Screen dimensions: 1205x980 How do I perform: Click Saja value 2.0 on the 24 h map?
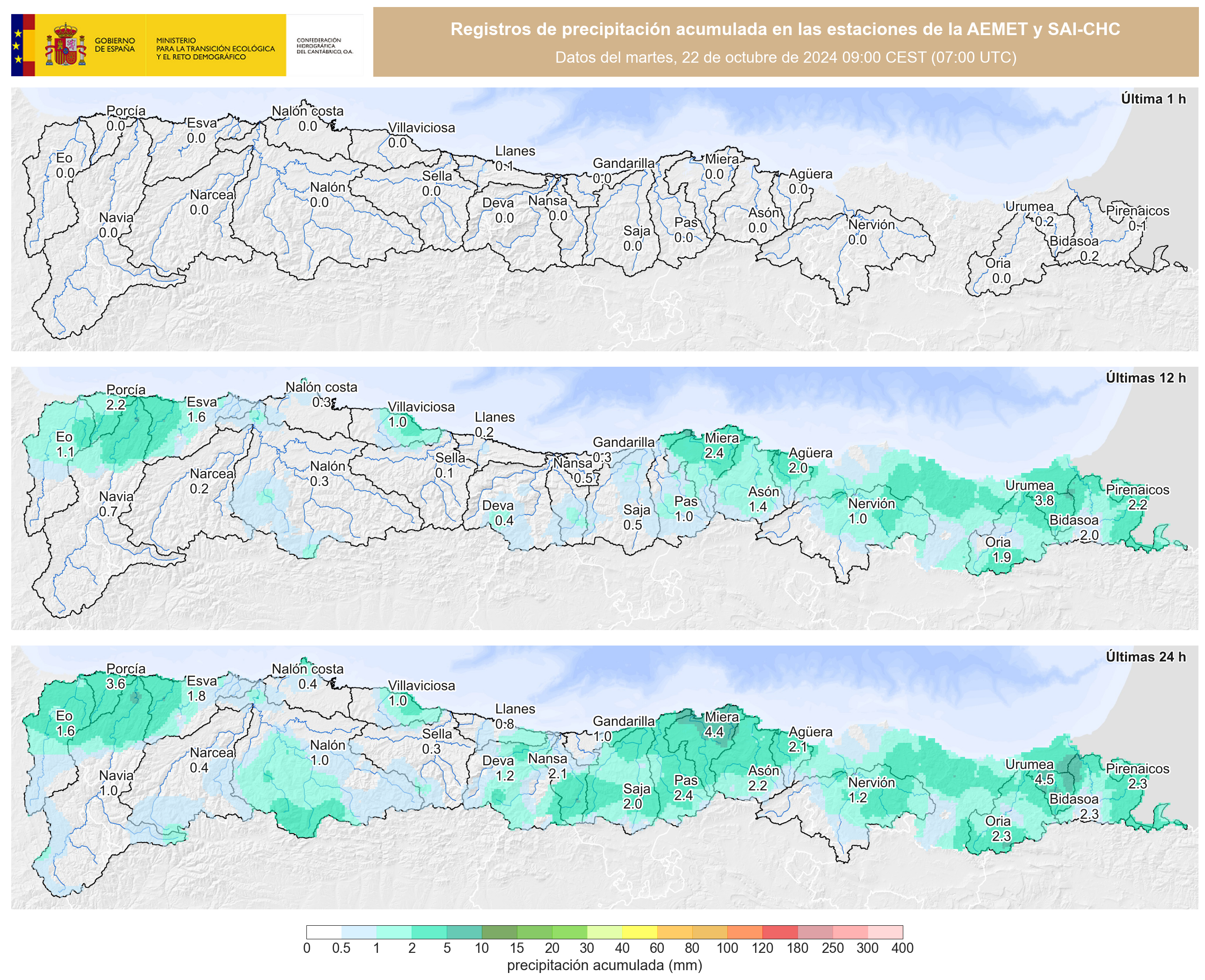pos(633,804)
